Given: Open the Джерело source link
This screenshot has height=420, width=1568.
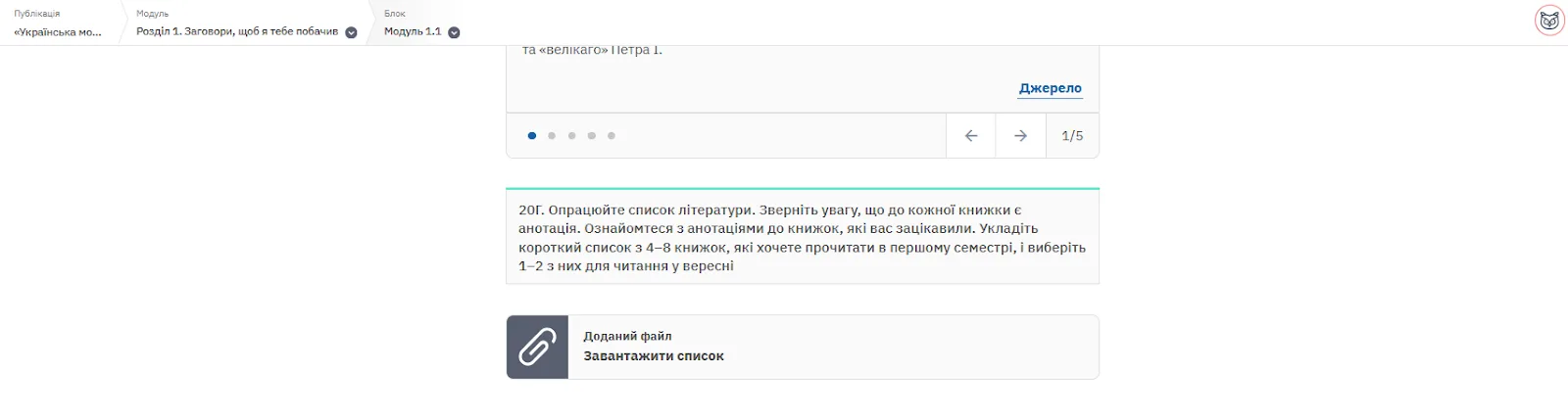Looking at the screenshot, I should tap(1050, 88).
